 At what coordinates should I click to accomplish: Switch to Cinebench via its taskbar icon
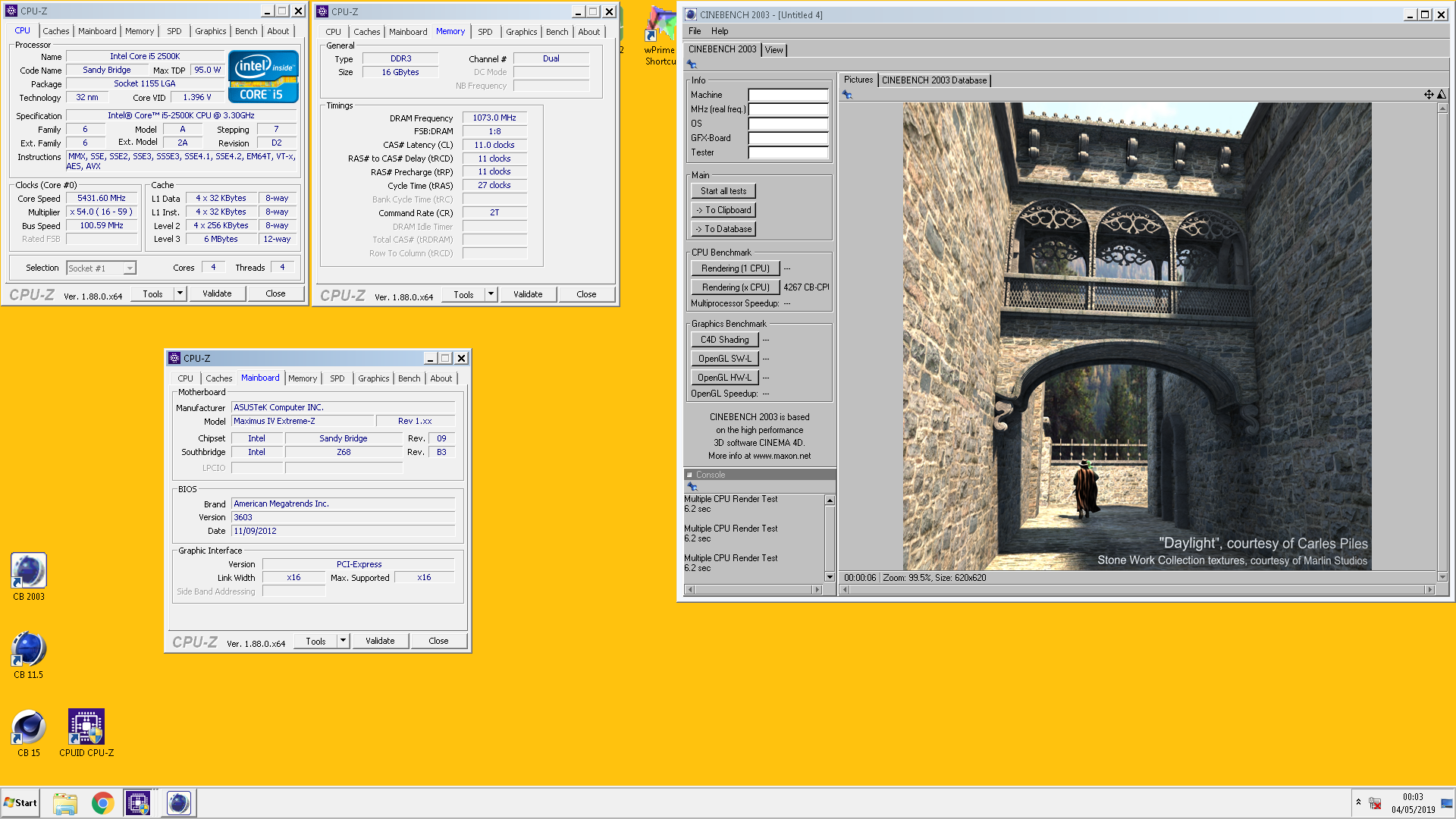click(179, 803)
